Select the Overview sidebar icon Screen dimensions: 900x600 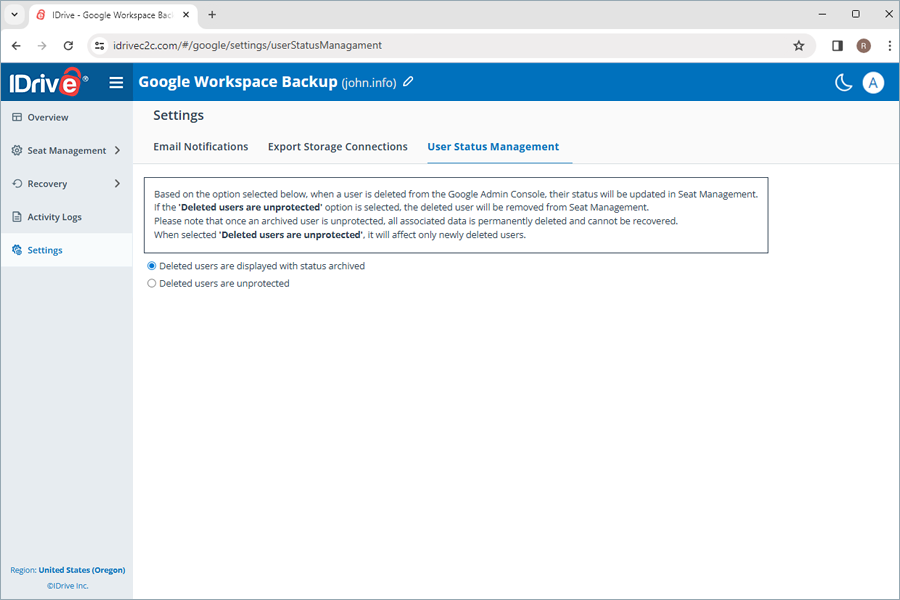(x=16, y=117)
